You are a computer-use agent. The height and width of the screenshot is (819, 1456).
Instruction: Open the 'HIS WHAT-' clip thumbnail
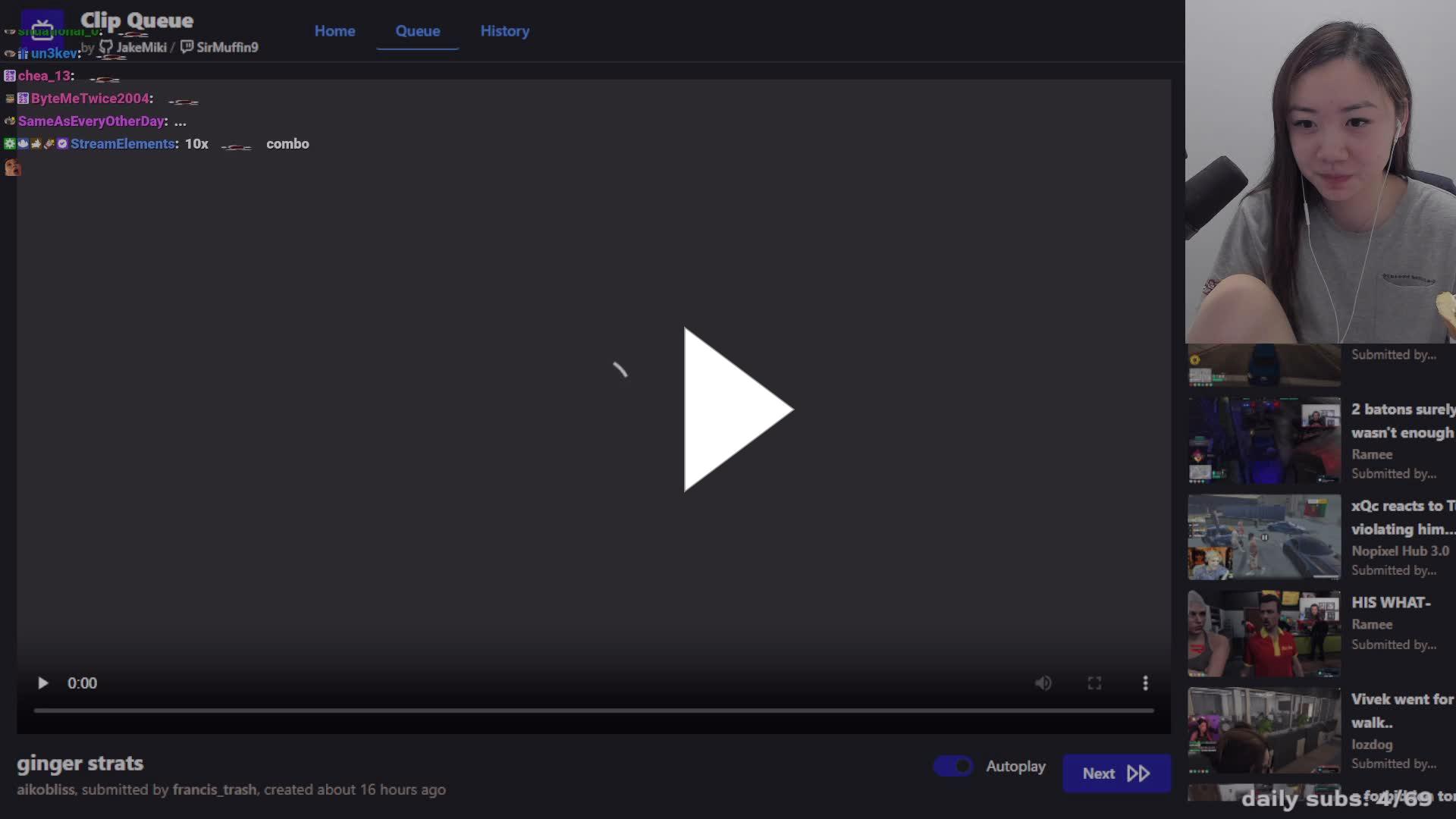[x=1263, y=632]
